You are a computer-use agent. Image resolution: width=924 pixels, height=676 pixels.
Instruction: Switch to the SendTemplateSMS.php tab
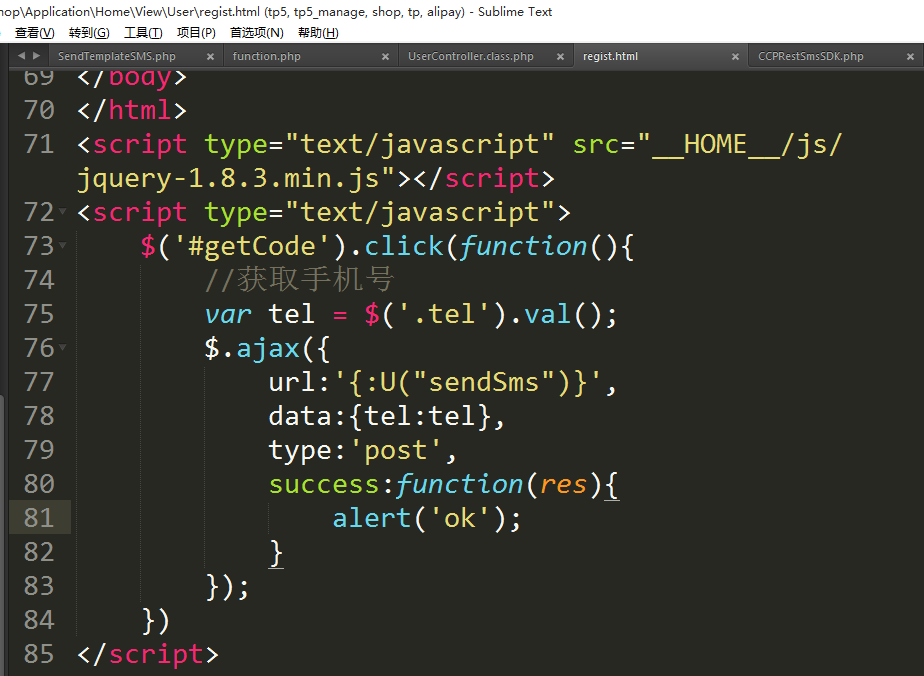(116, 57)
